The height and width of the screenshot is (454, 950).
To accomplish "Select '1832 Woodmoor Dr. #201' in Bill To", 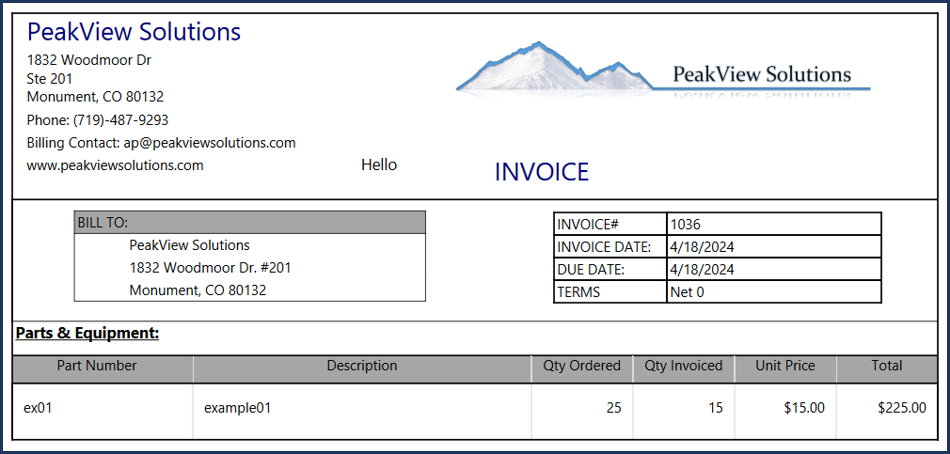I will click(x=210, y=267).
